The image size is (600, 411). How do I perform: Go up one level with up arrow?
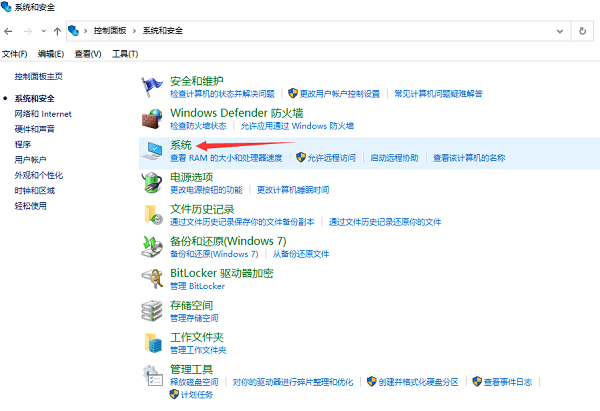pos(57,31)
